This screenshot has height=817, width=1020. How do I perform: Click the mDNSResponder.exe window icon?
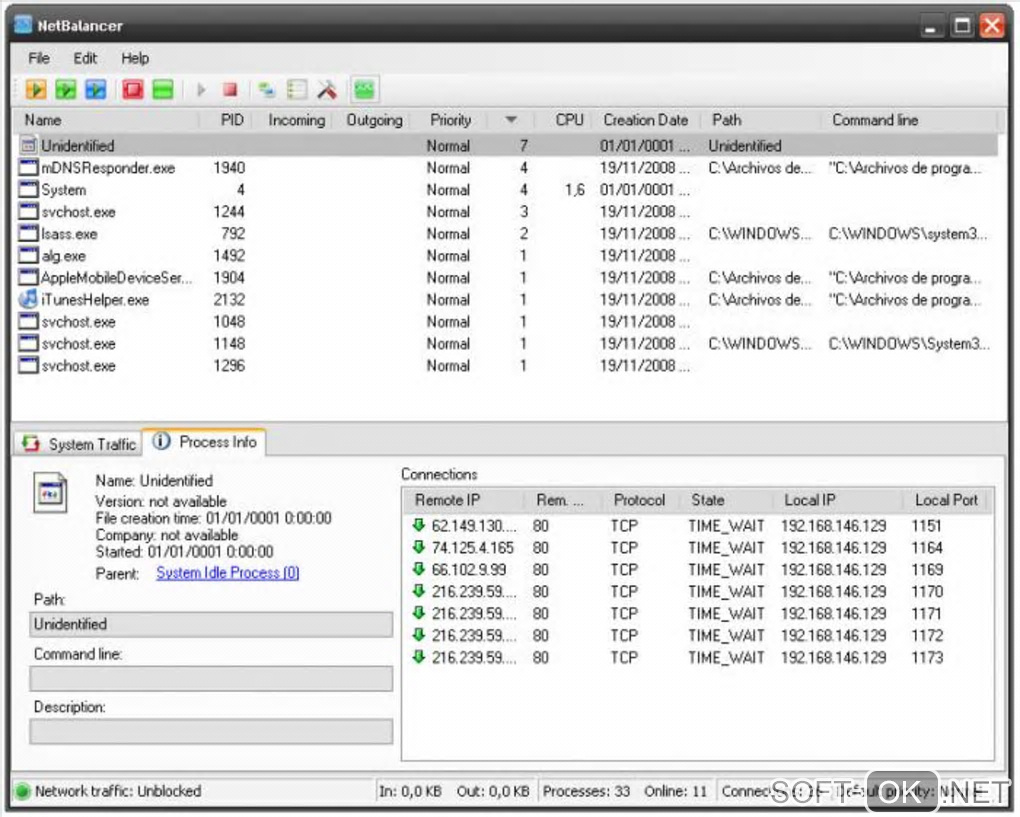(28, 167)
